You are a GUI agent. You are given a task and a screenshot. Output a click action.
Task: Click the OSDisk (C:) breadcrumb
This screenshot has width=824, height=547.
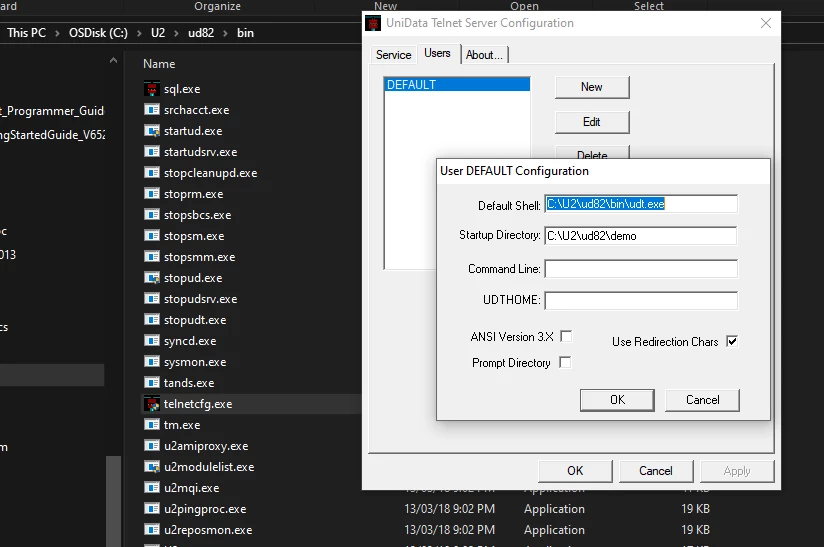(98, 33)
